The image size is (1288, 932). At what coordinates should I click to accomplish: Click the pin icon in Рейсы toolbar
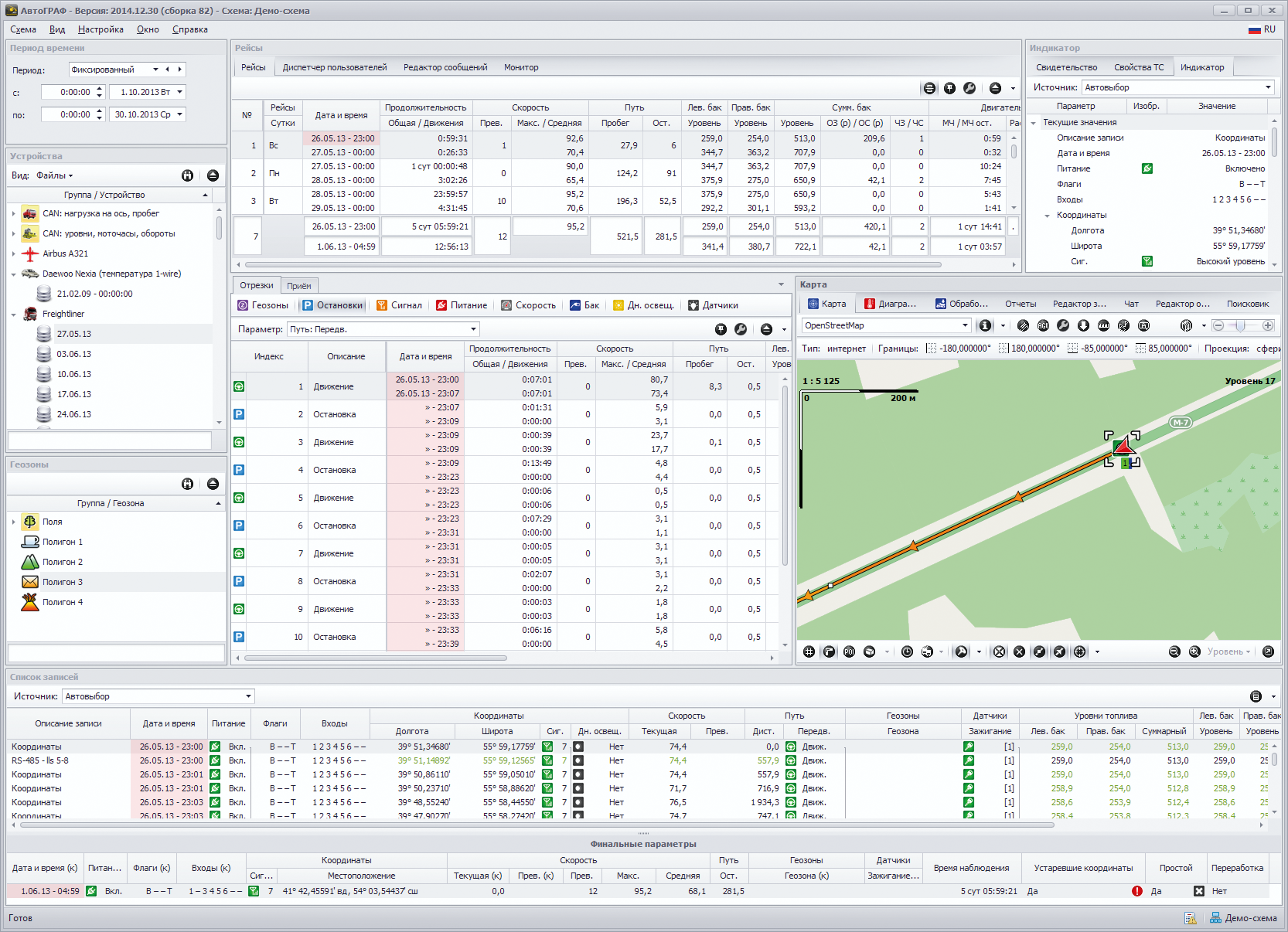click(x=949, y=88)
